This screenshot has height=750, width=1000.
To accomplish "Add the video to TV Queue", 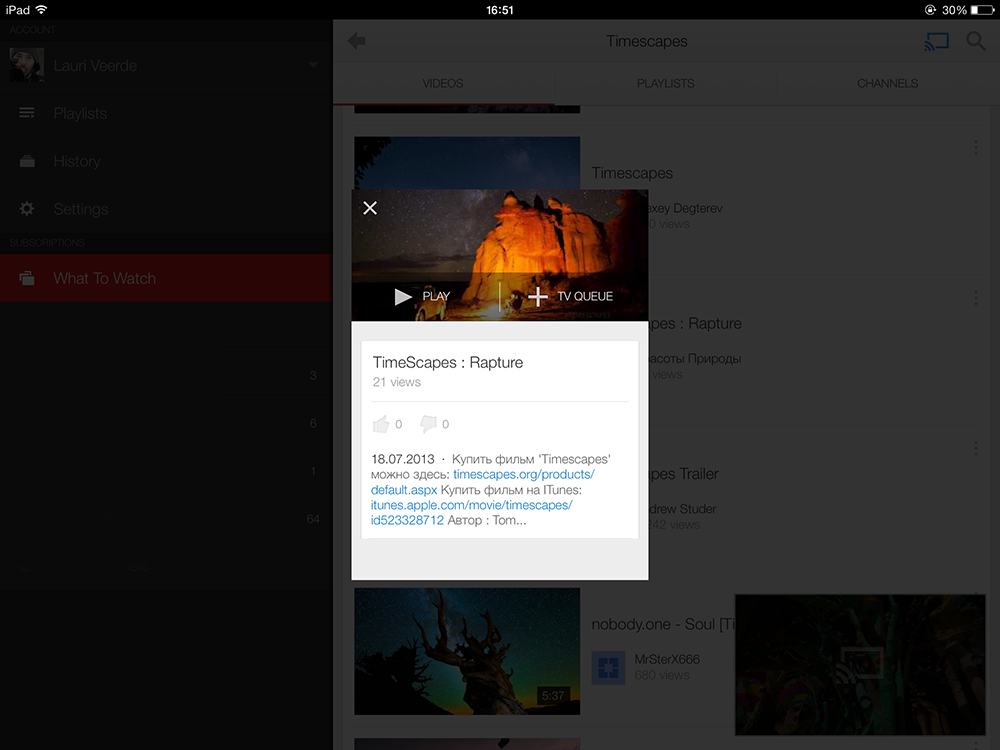I will [571, 297].
